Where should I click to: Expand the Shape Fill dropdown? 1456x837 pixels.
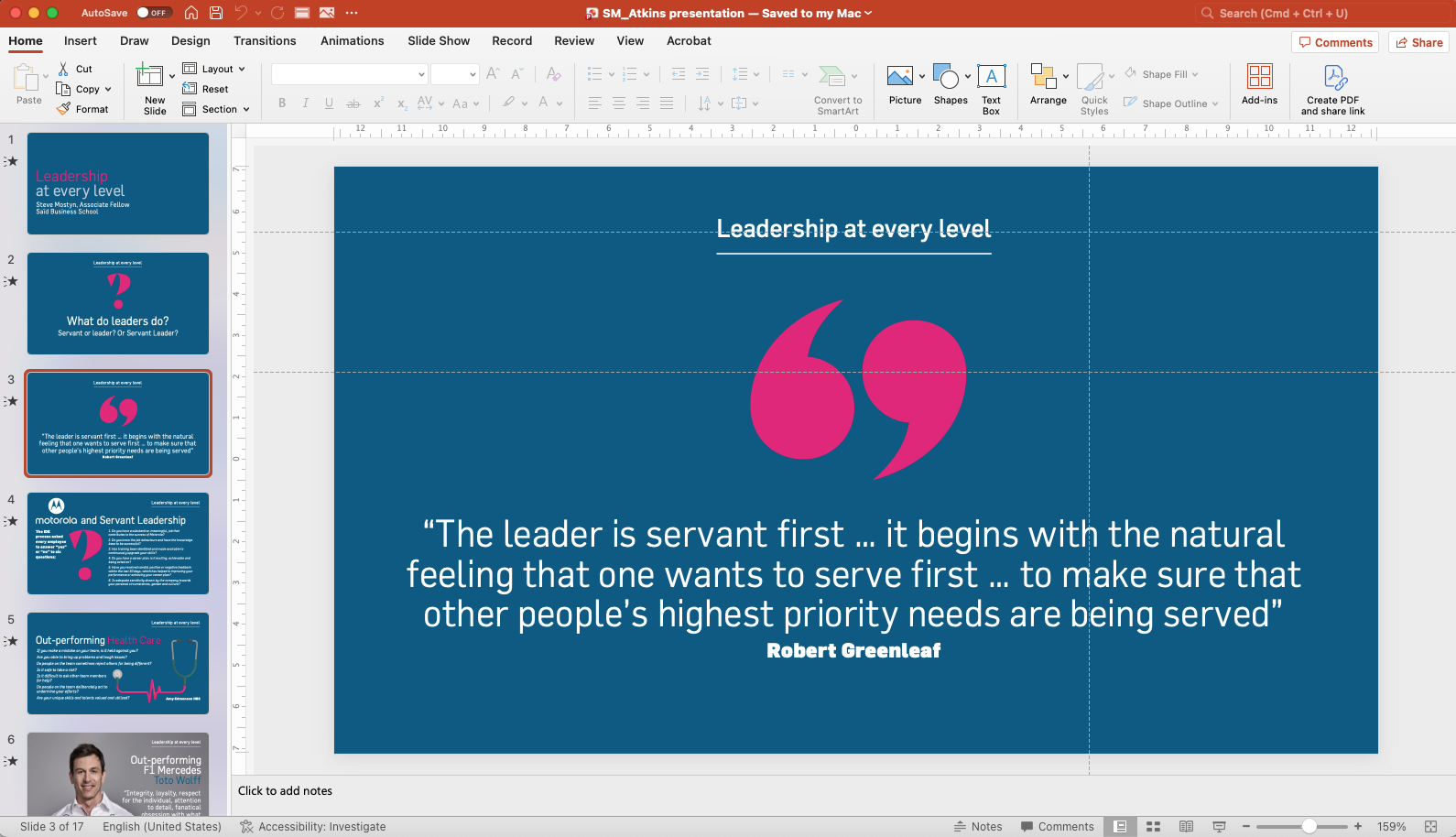tap(1195, 75)
